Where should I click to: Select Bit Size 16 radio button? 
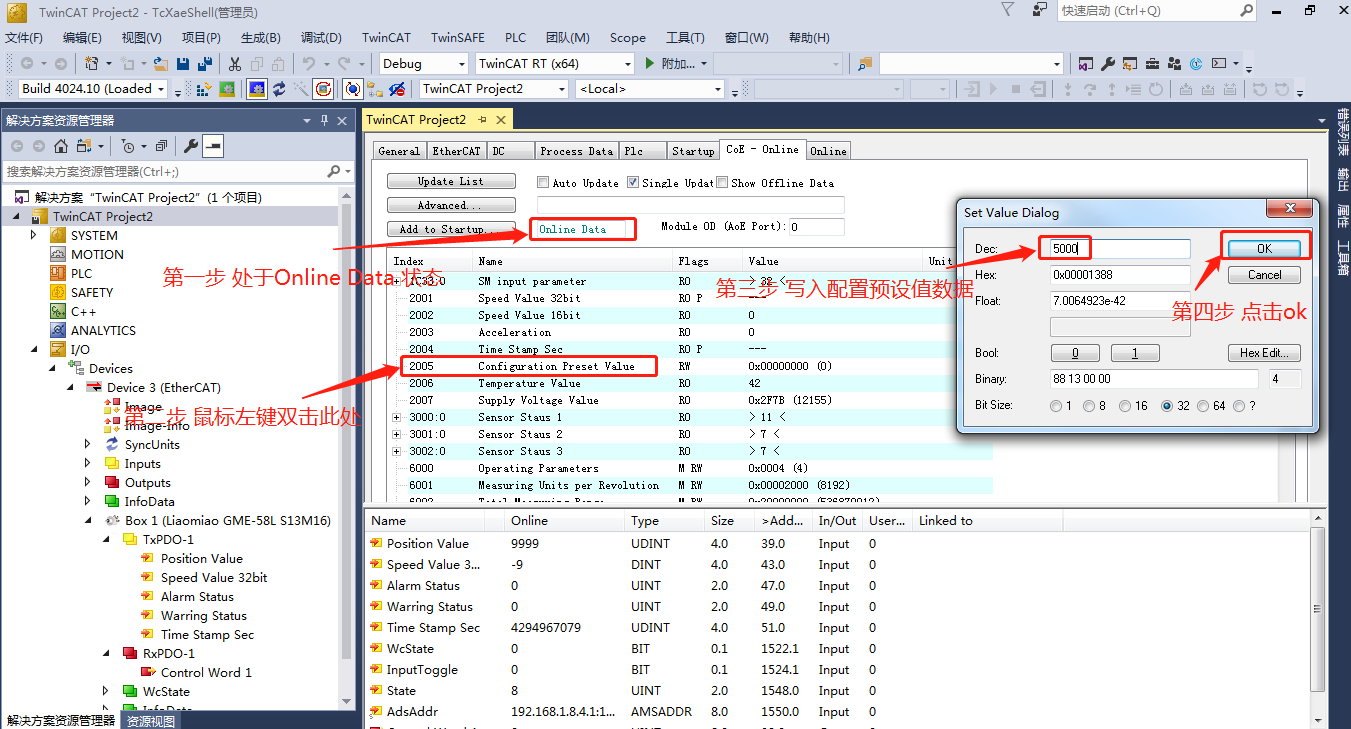(x=1123, y=406)
